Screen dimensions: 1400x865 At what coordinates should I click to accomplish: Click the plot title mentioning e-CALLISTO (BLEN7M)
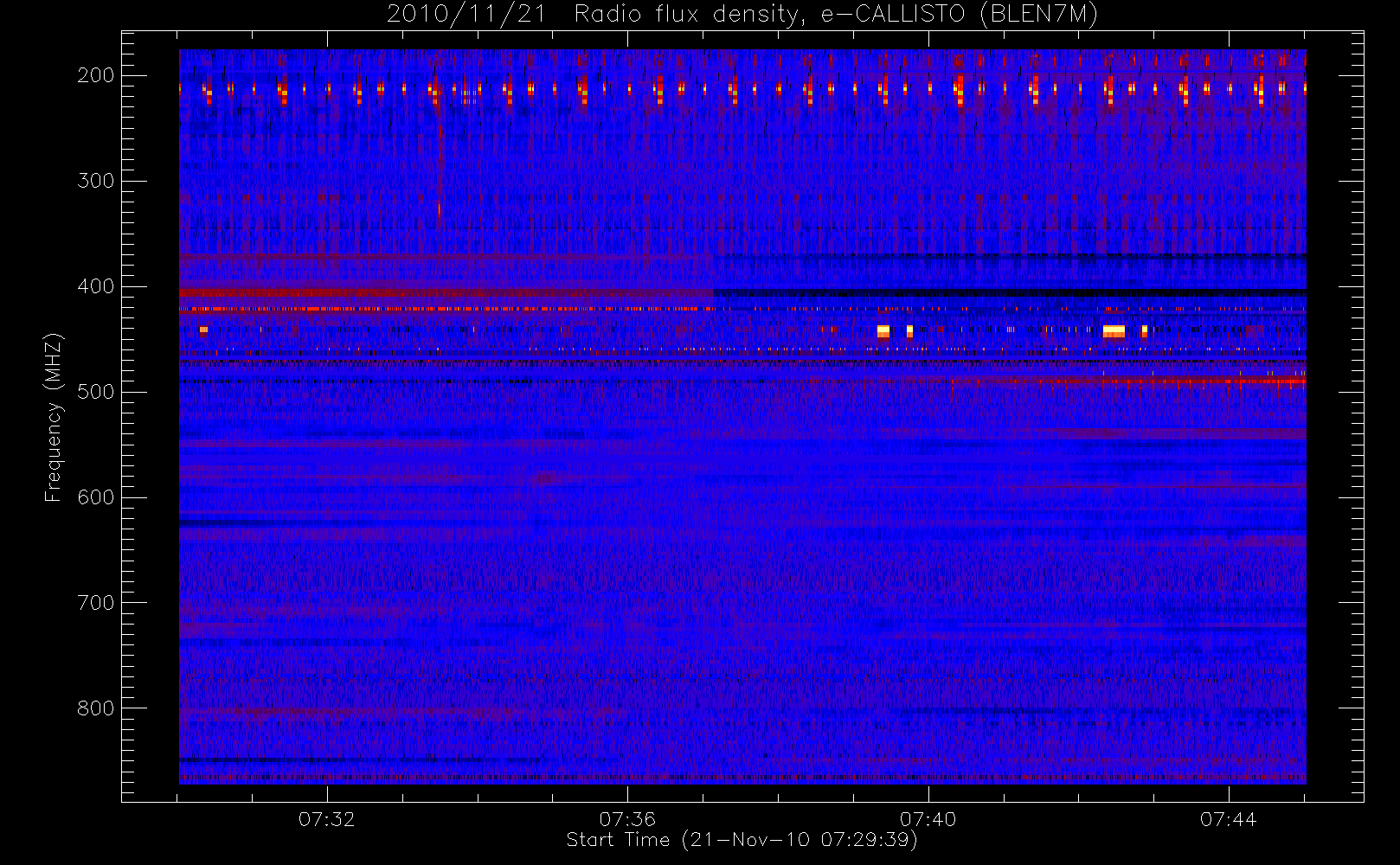742,14
